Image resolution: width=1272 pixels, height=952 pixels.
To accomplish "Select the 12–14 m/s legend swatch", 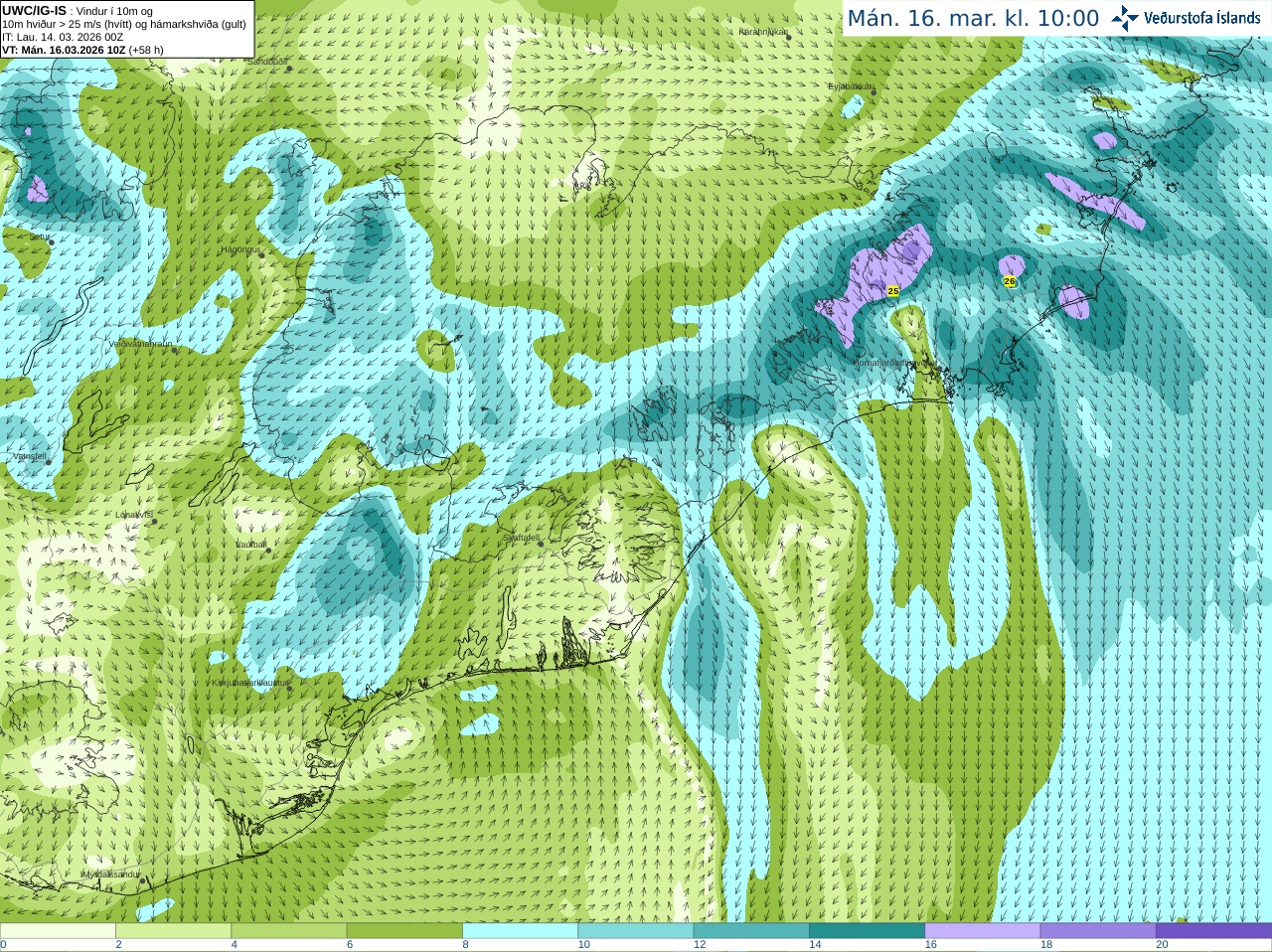I will click(x=751, y=931).
